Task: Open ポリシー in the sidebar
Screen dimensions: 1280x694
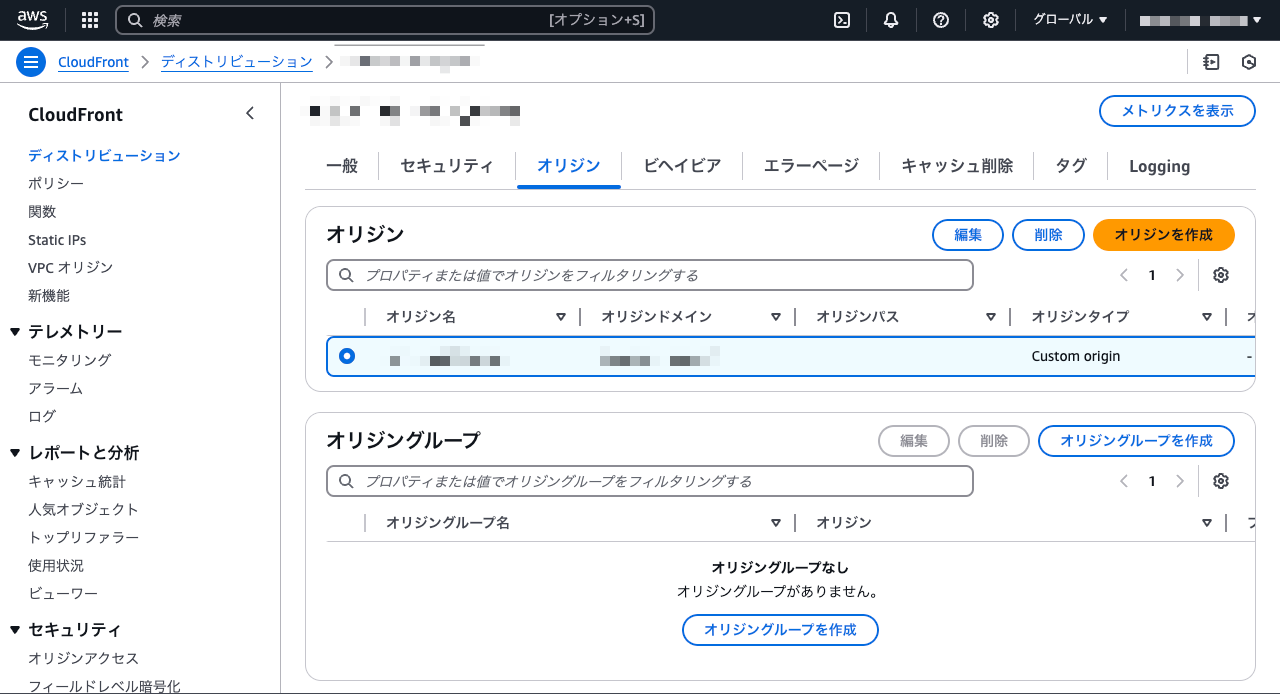Action: 56,184
